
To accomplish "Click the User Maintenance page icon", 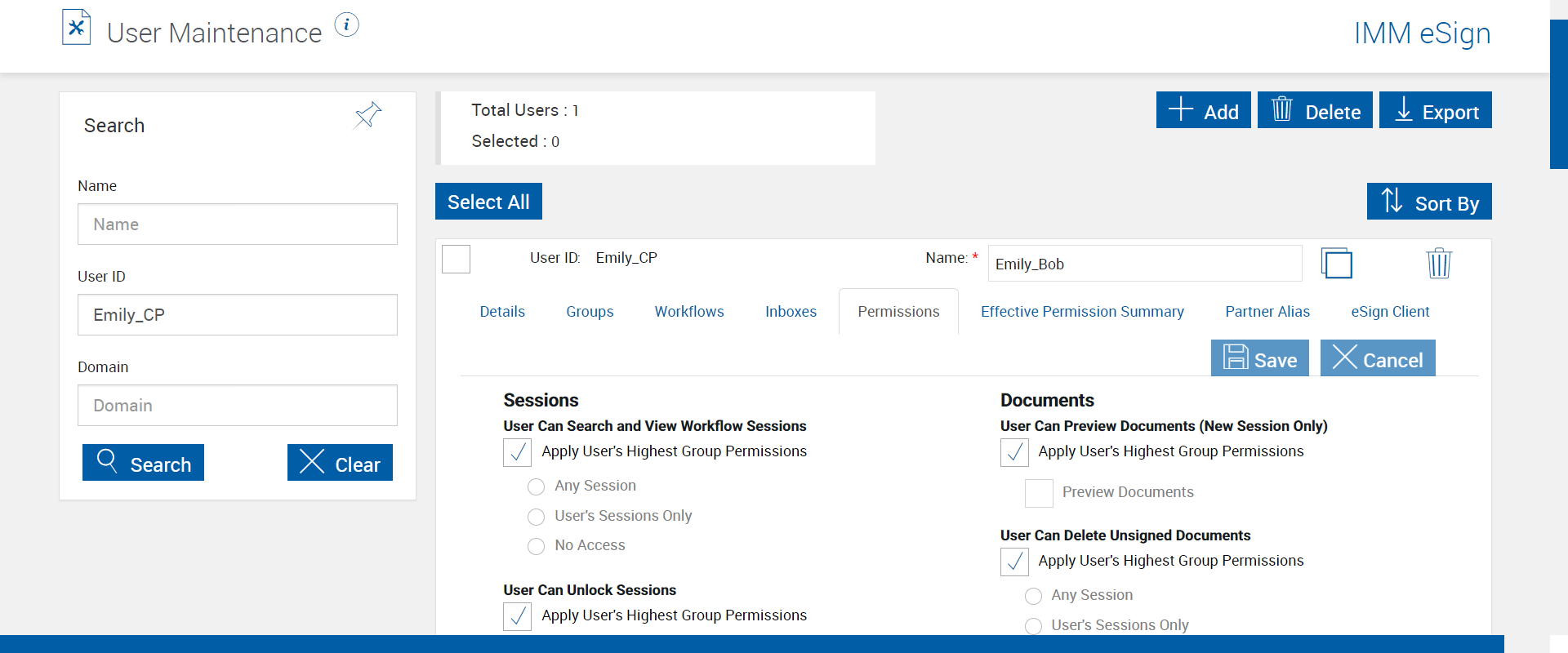I will [x=77, y=28].
